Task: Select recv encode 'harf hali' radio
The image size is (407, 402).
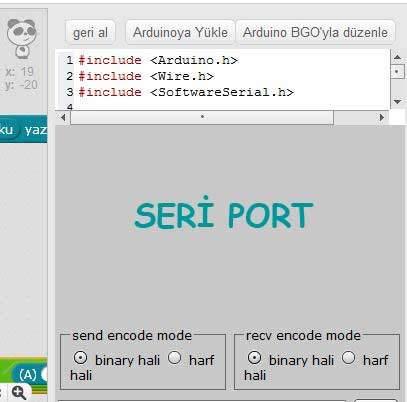Action: pyautogui.click(x=349, y=358)
